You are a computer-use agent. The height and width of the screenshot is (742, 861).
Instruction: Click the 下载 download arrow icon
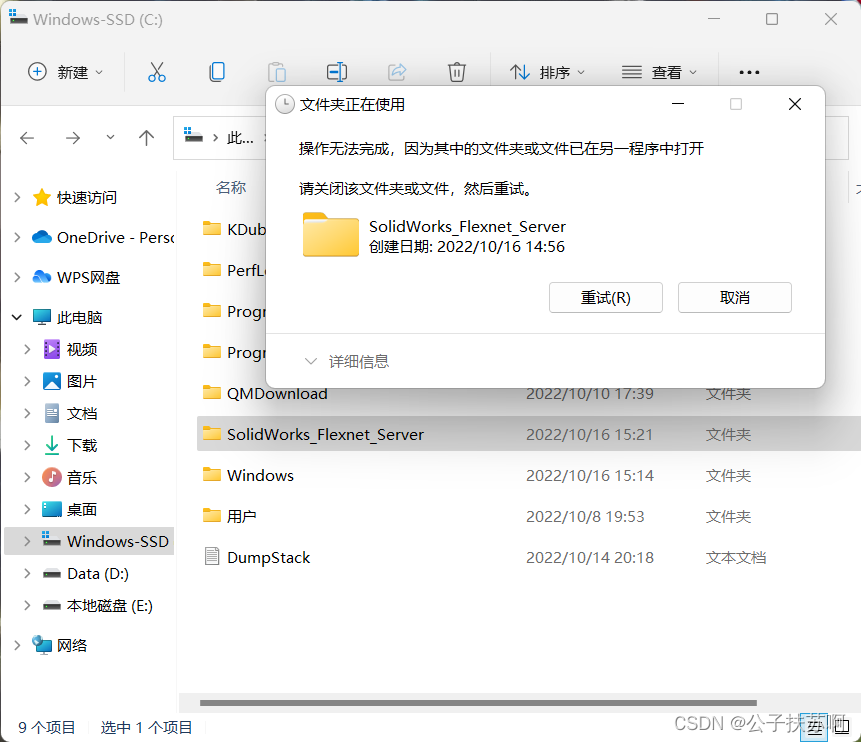[x=52, y=445]
